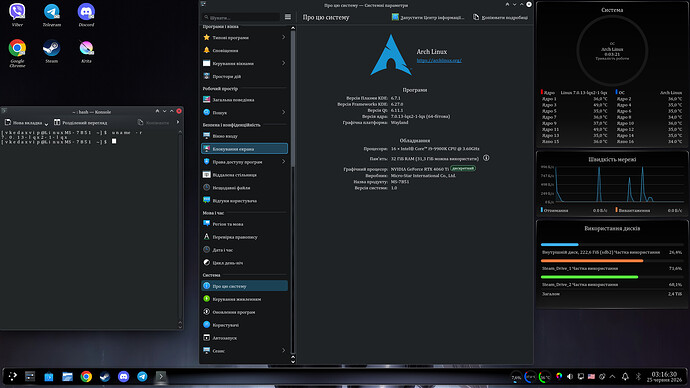Focus the settings search field

click(241, 17)
